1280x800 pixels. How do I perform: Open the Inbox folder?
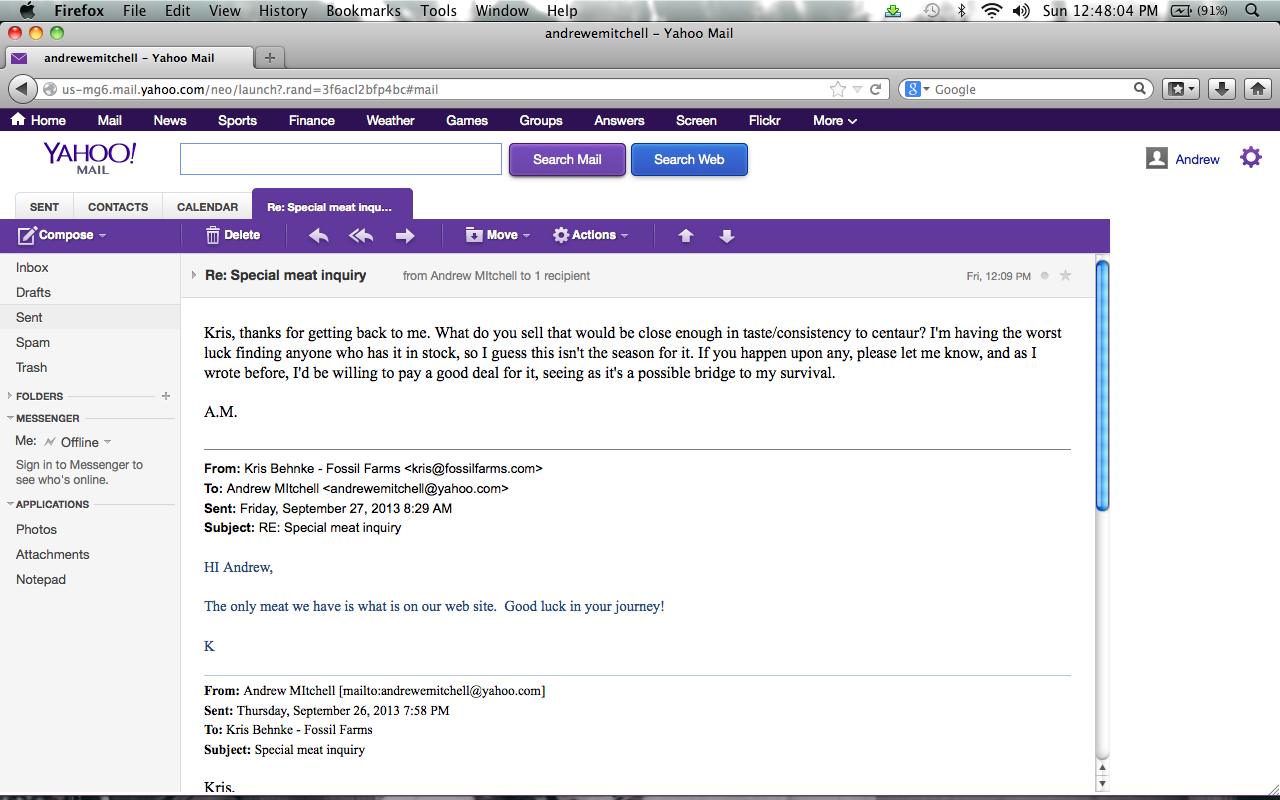[32, 267]
